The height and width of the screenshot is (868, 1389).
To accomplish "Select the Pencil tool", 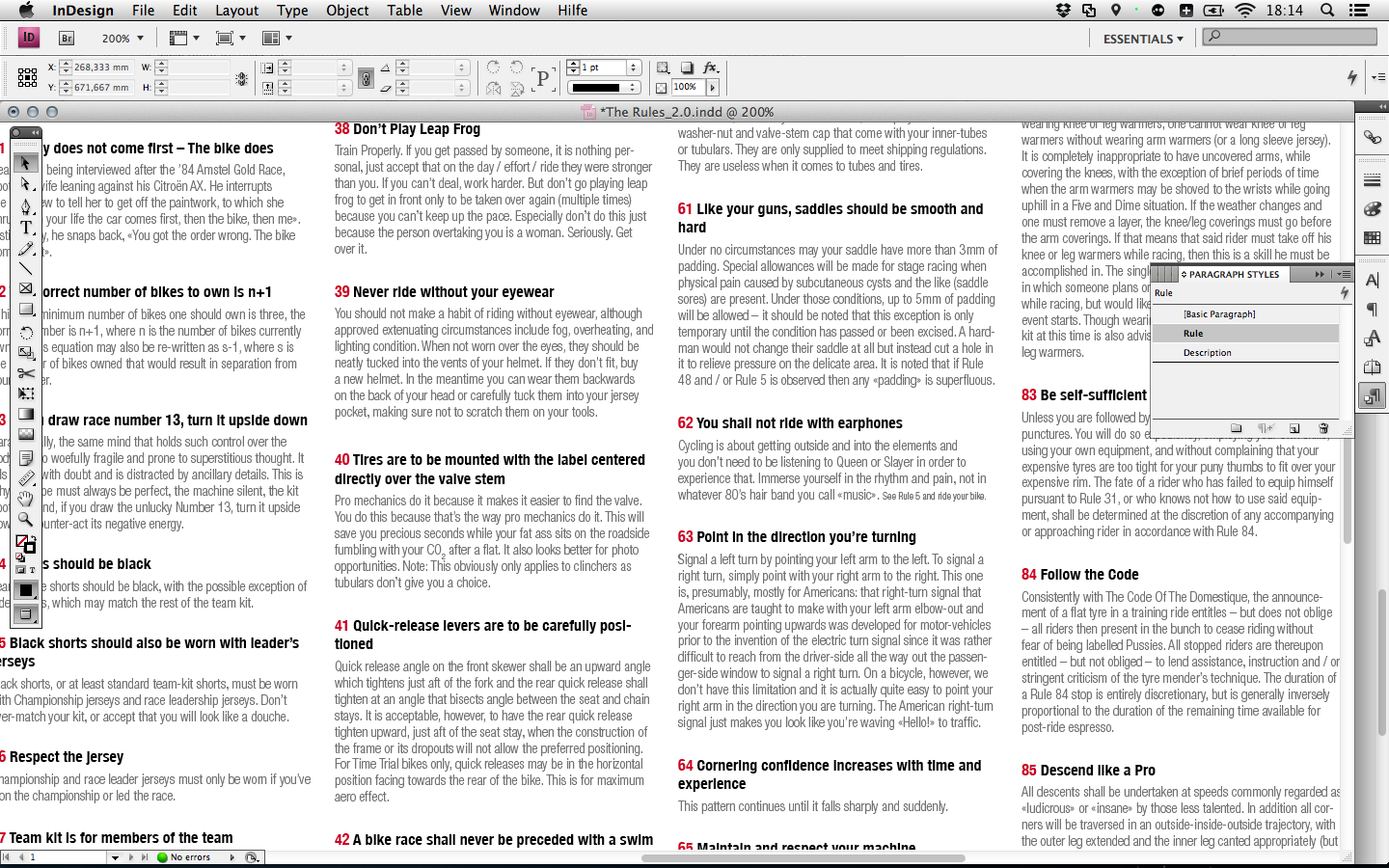I will coord(26,248).
